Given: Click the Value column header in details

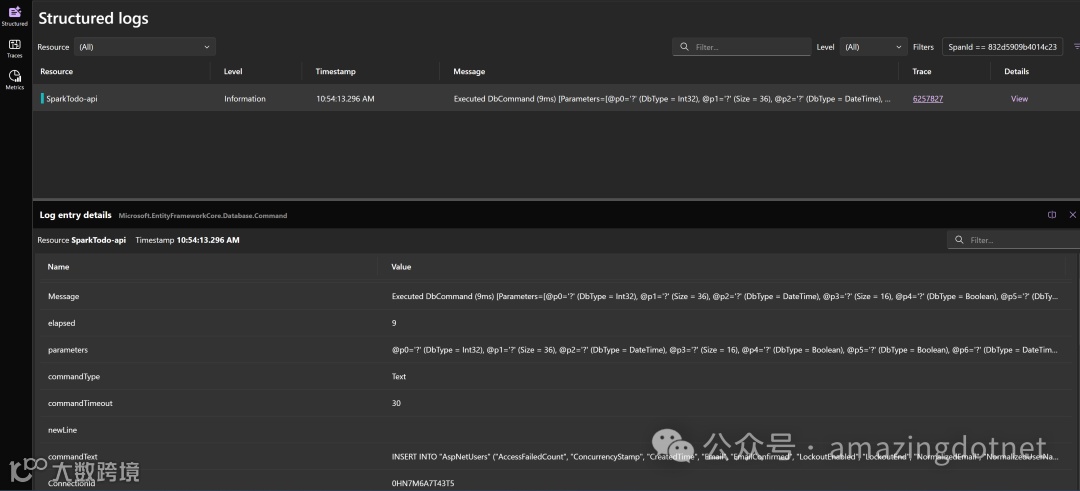Looking at the screenshot, I should click(x=401, y=267).
